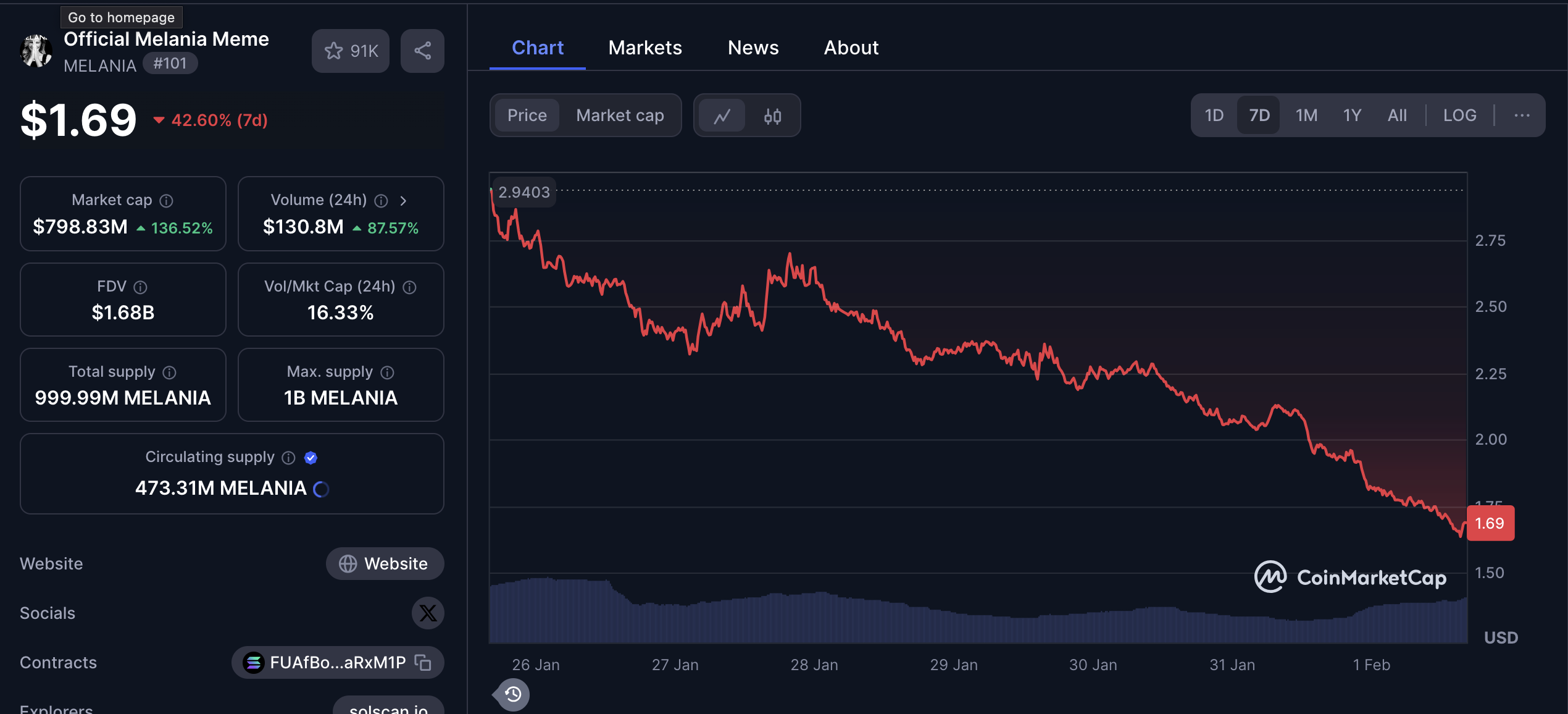Click the 1.69 current price label on axis
Viewport: 1568px width, 714px height.
pos(1490,523)
